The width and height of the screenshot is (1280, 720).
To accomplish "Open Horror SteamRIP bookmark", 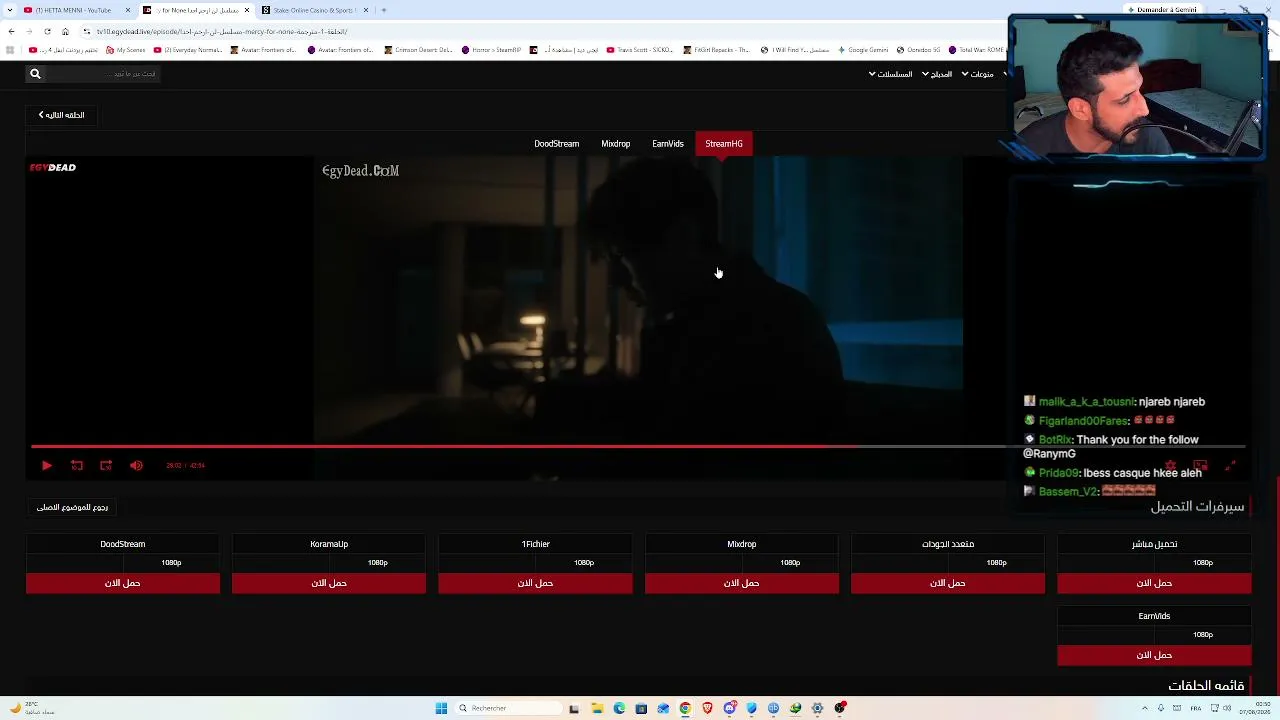I will click(x=492, y=50).
